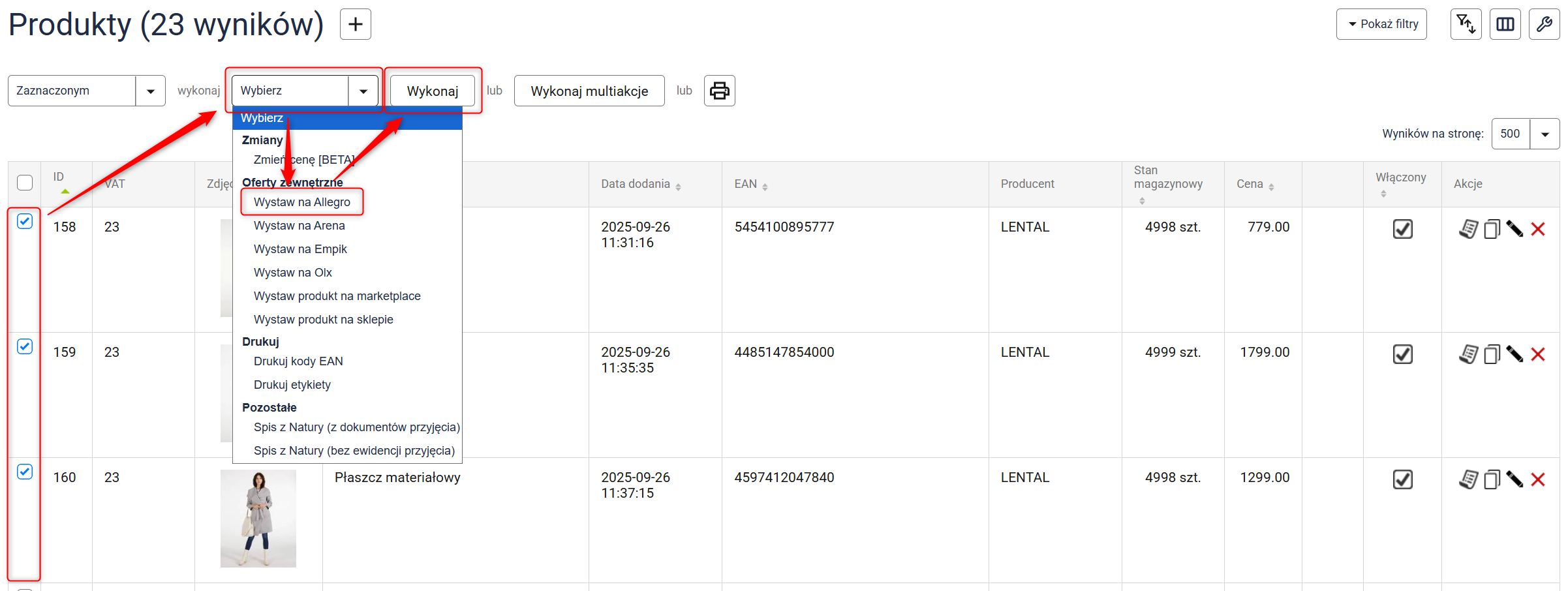1568x591 pixels.
Task: Toggle Włączony checkbox for product 160
Action: (1402, 479)
